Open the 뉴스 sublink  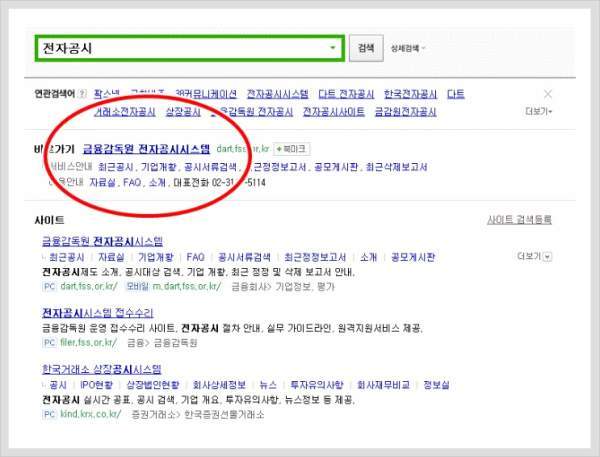coord(268,385)
